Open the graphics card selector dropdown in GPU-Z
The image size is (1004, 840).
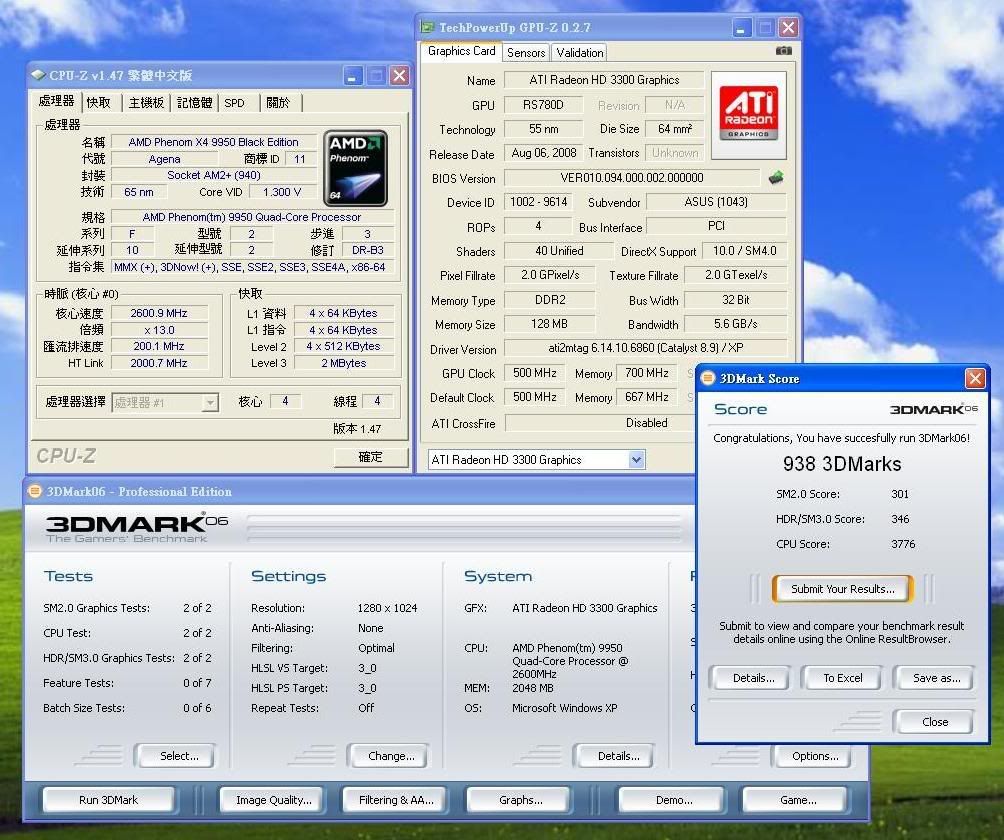pos(636,459)
